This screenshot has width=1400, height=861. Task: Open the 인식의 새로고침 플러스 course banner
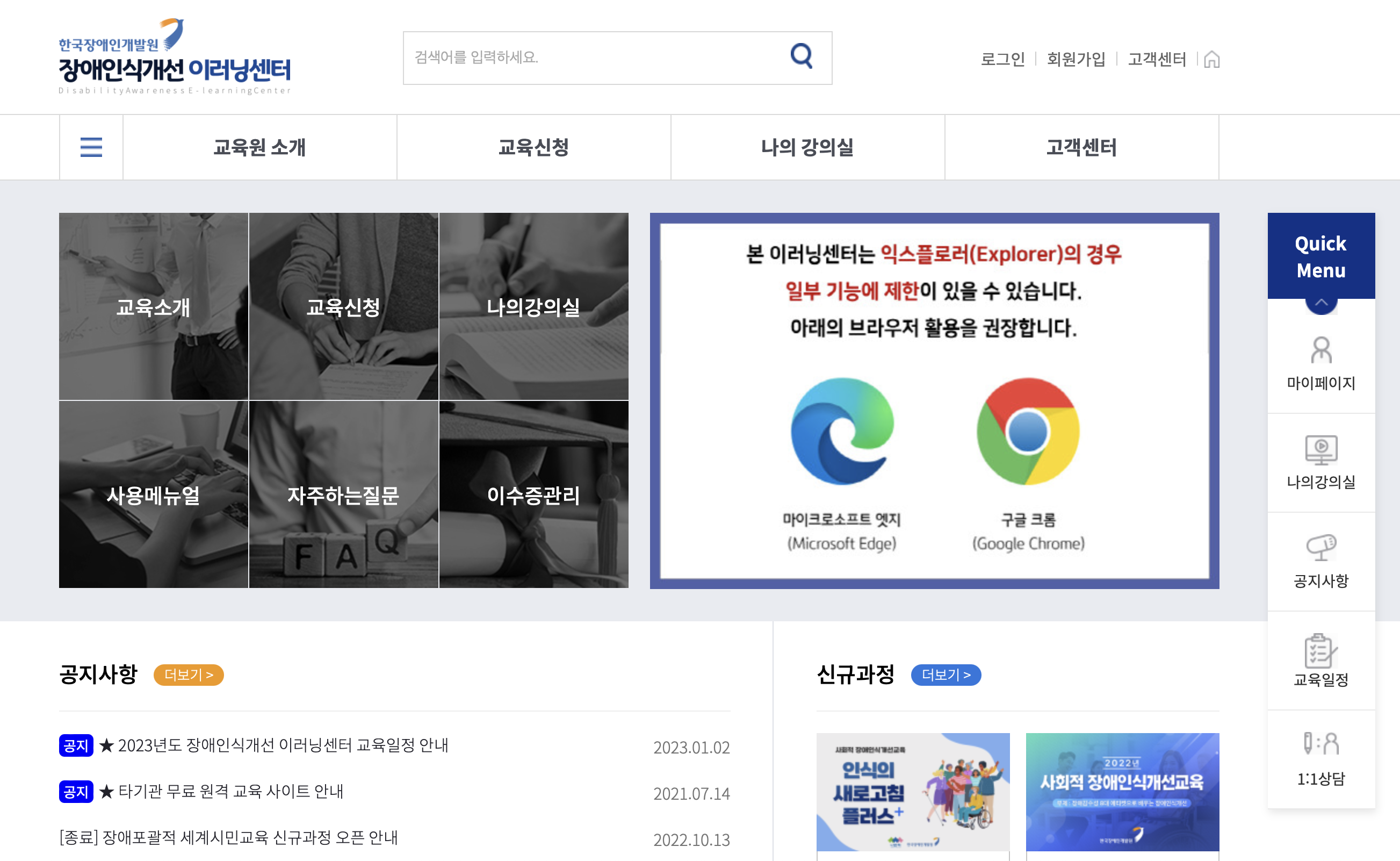[912, 792]
